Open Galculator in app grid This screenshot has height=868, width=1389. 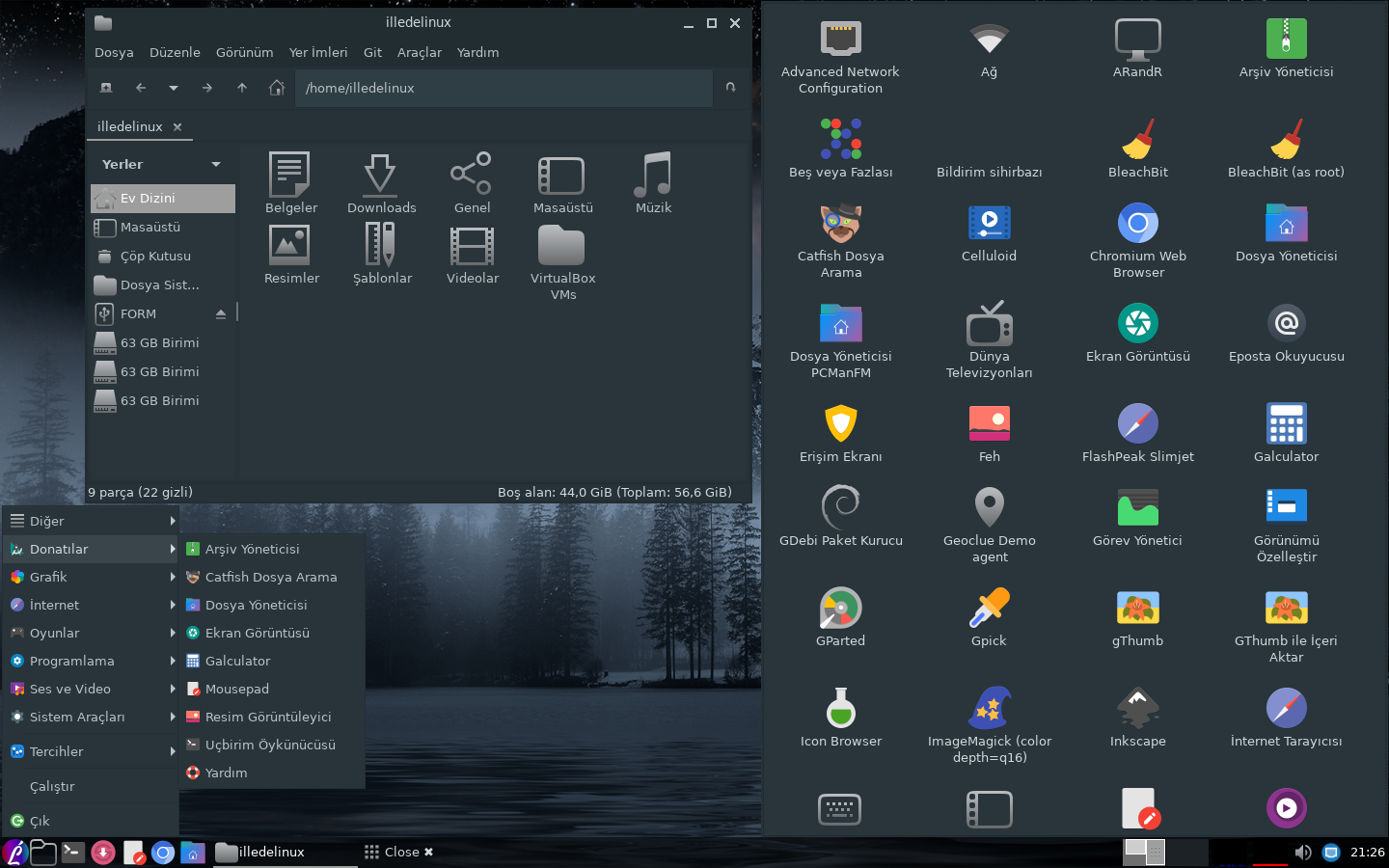pos(1286,434)
